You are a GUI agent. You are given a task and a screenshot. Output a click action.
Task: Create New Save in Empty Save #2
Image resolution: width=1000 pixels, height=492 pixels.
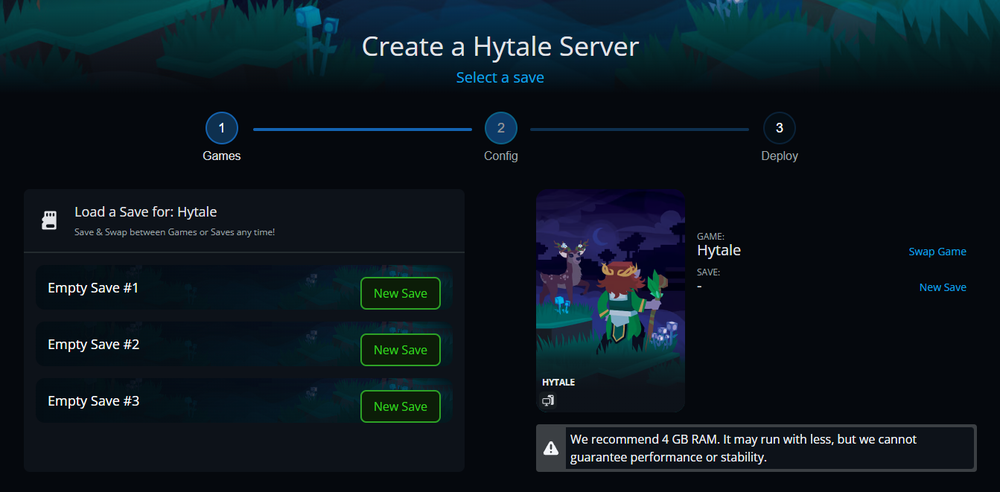point(400,350)
